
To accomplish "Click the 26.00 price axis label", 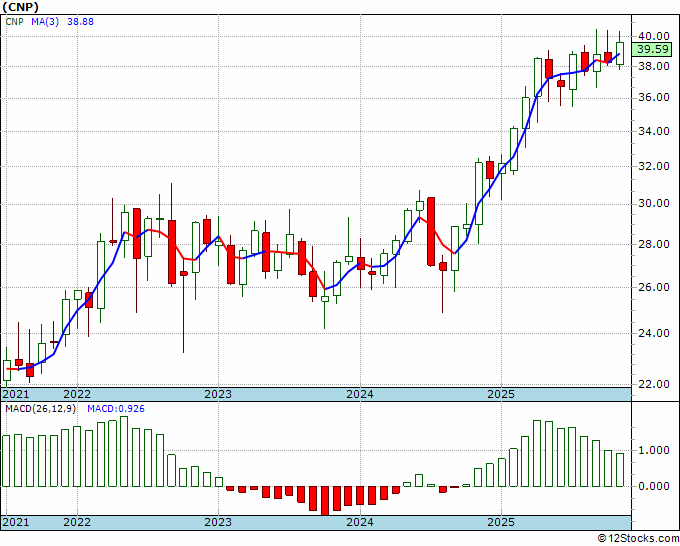I will pyautogui.click(x=654, y=287).
